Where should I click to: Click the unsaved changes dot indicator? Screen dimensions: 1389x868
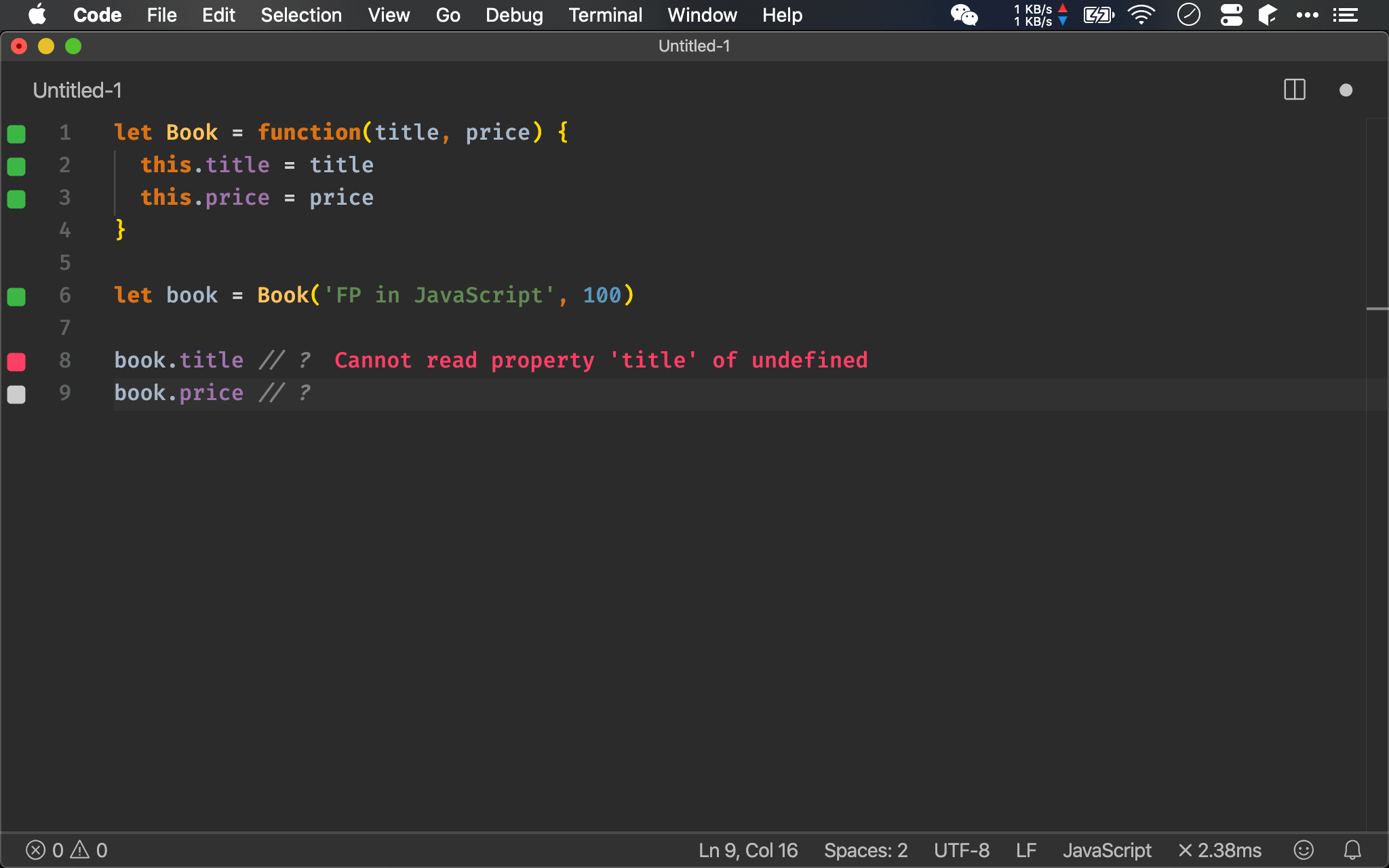pyautogui.click(x=1346, y=90)
